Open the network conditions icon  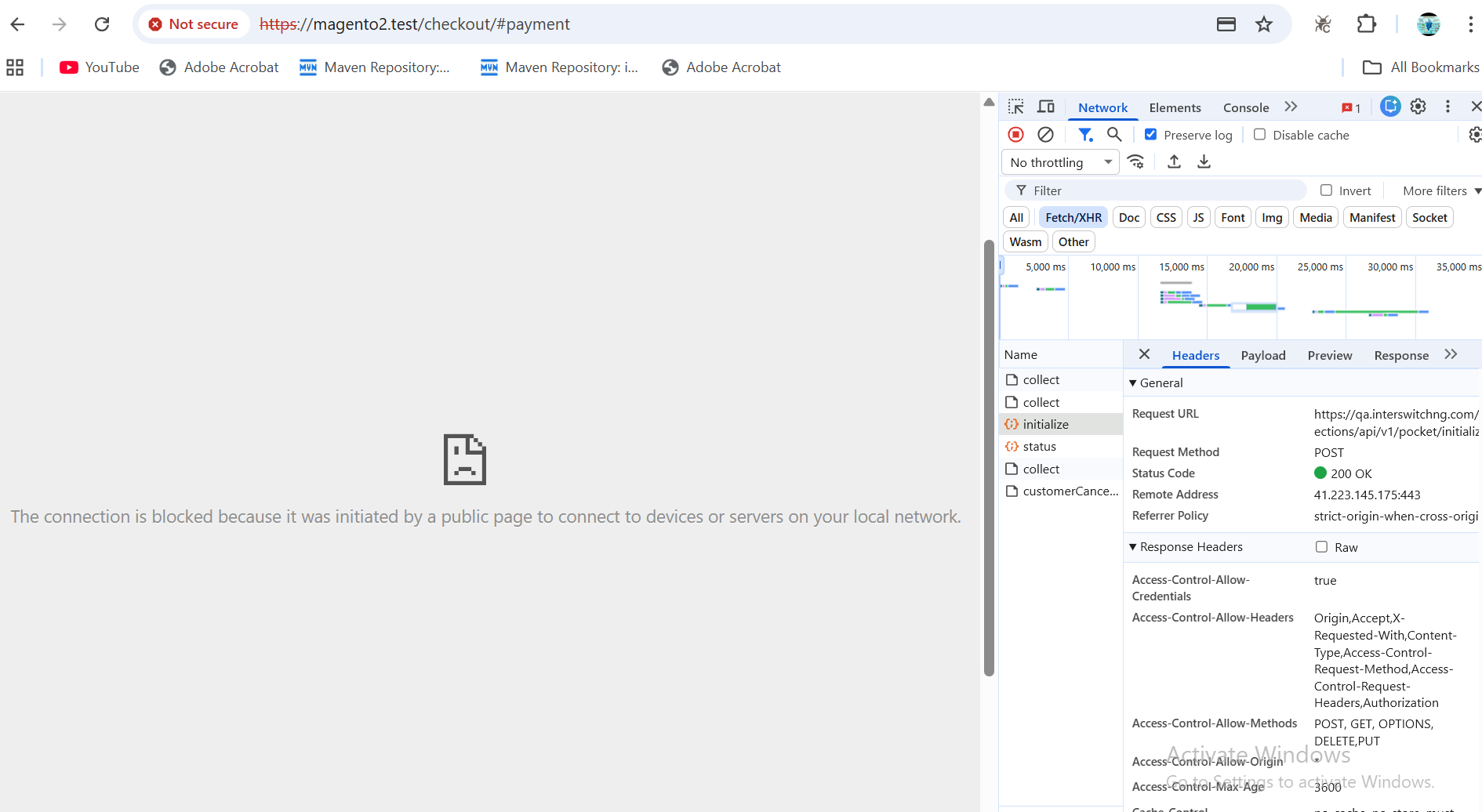(1135, 162)
